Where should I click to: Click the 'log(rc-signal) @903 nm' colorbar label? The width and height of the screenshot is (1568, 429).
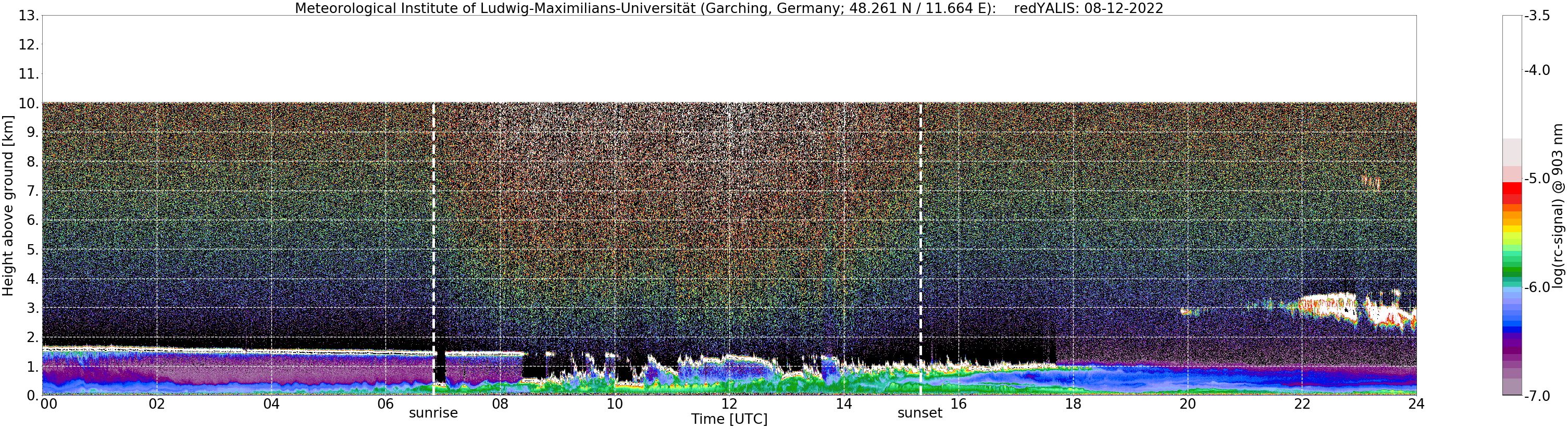(x=1558, y=206)
